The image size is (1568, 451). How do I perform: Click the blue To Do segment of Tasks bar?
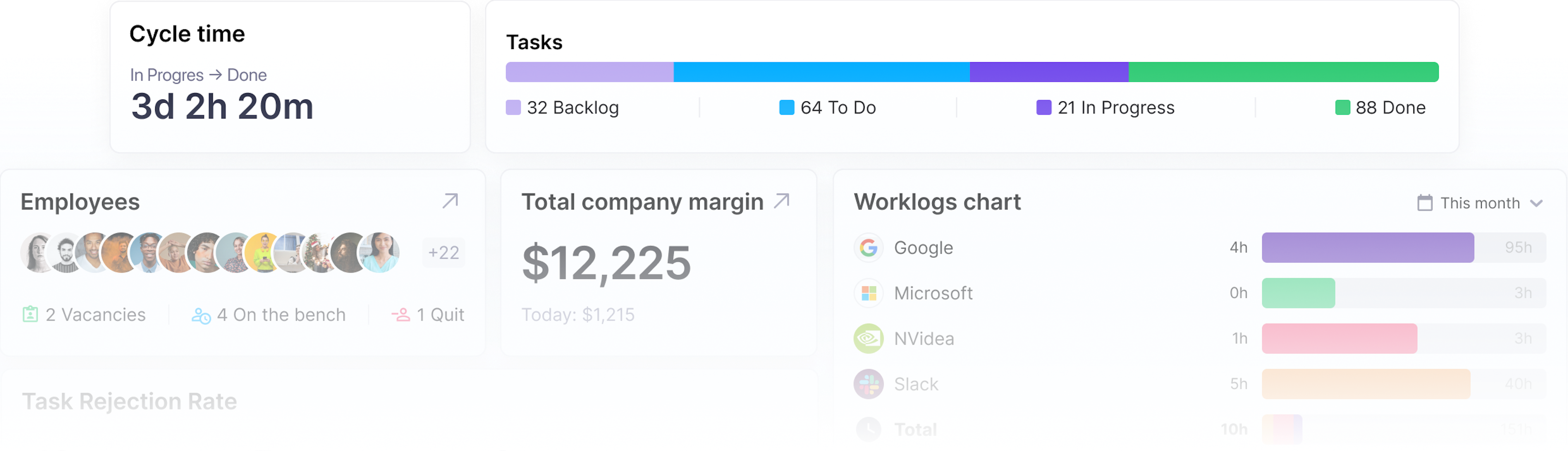[821, 72]
